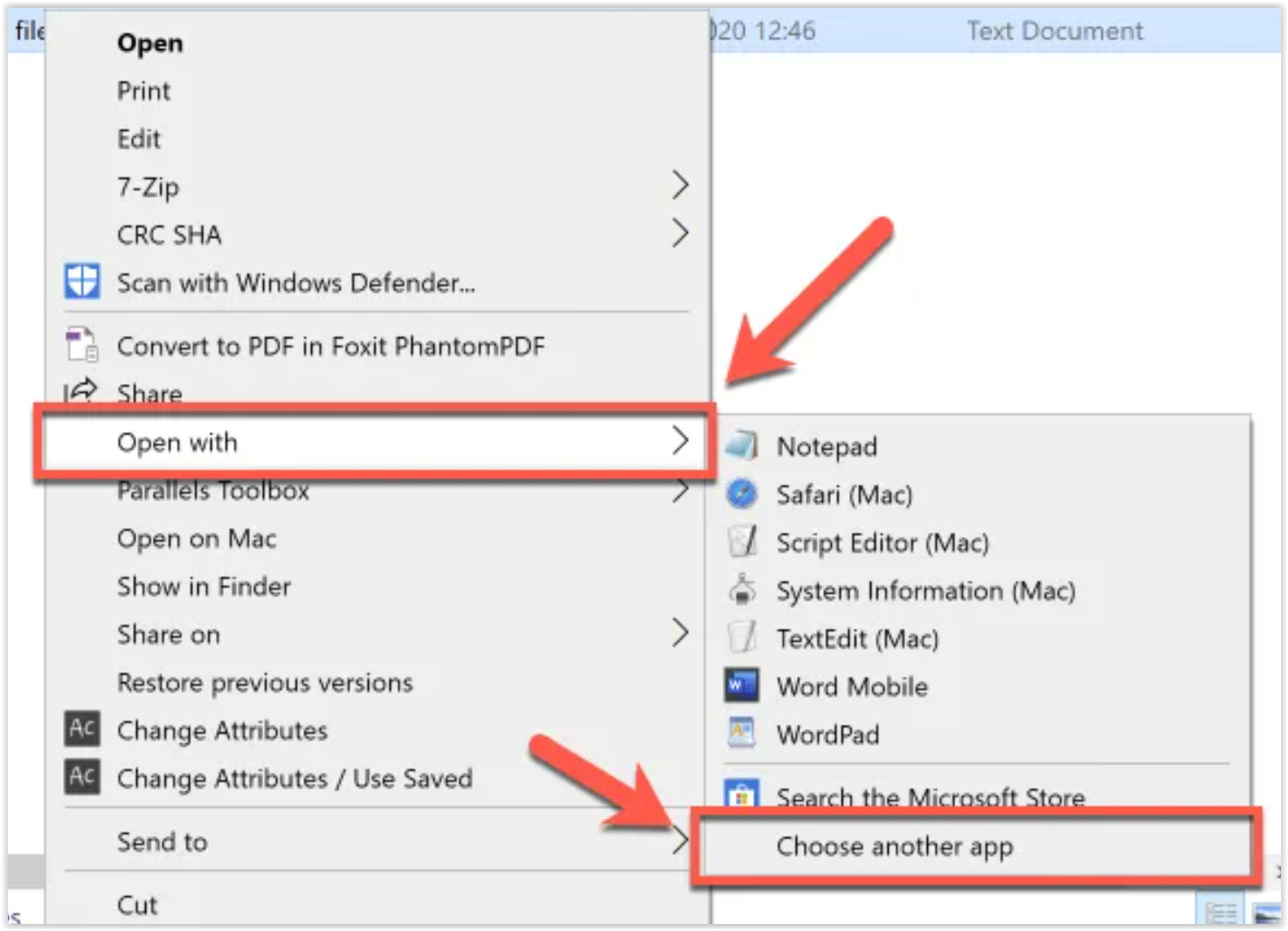Select Open on Mac
The image size is (1288, 931).
pos(197,539)
